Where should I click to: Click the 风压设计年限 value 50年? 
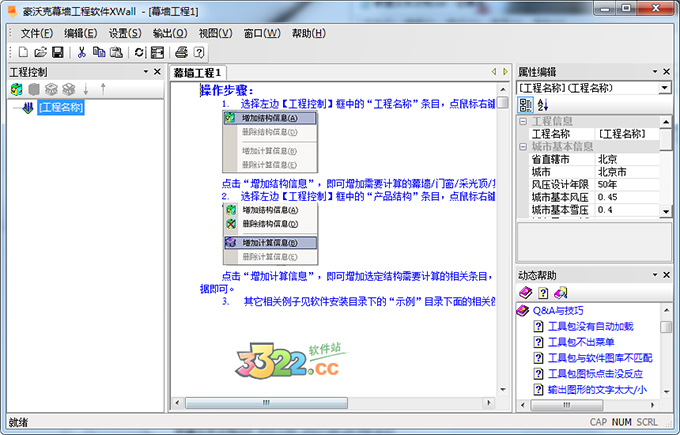pos(627,184)
